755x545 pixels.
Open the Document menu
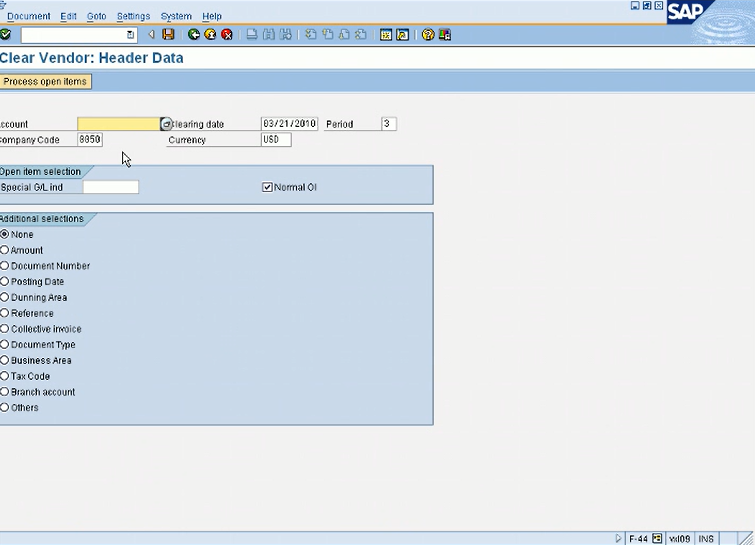click(28, 16)
